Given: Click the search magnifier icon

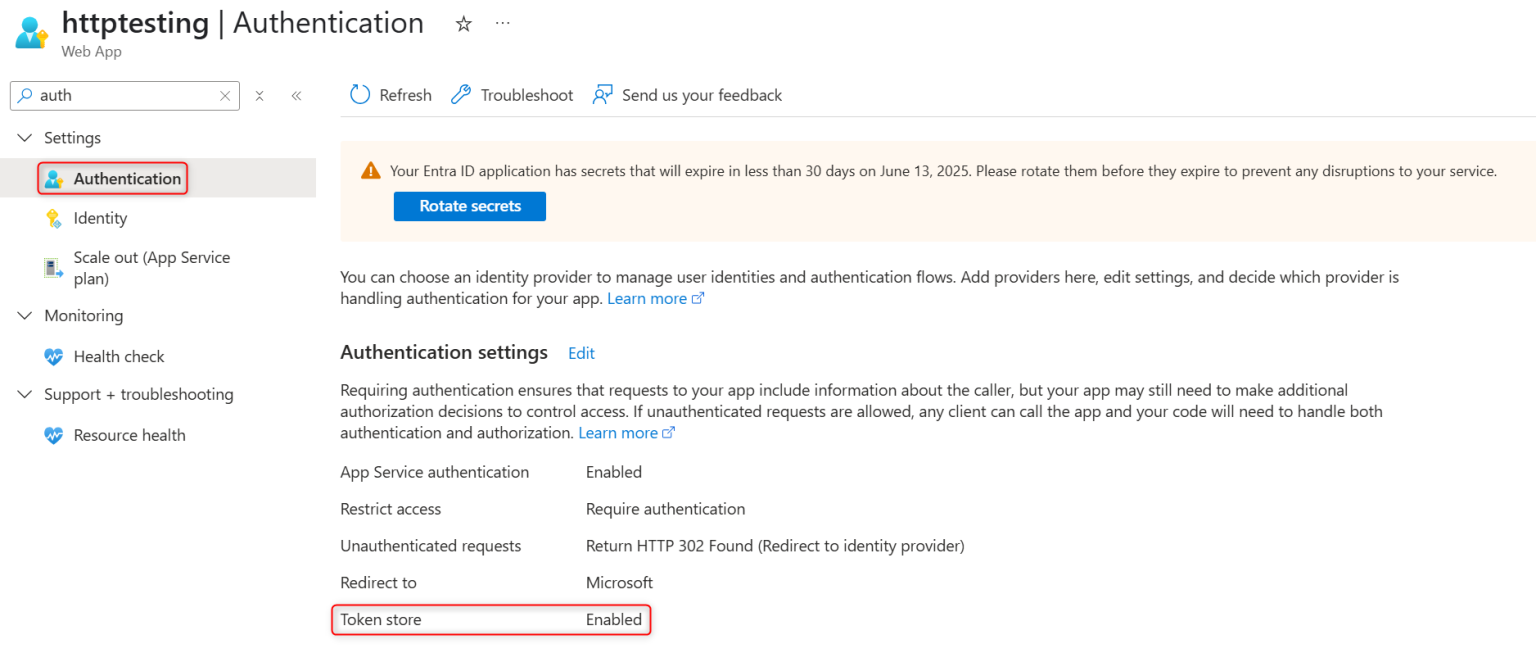Looking at the screenshot, I should click(25, 95).
